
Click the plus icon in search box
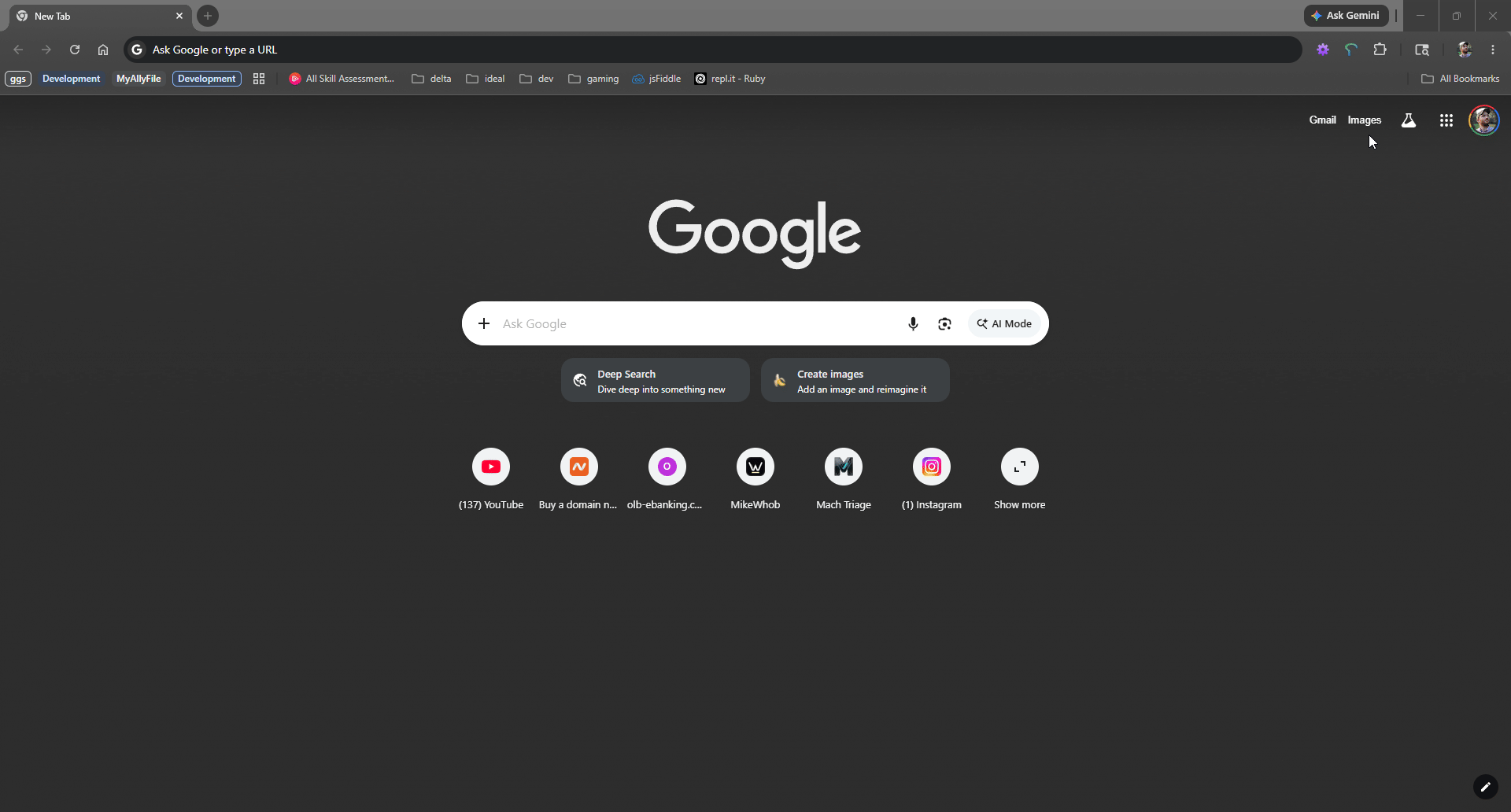pyautogui.click(x=484, y=323)
